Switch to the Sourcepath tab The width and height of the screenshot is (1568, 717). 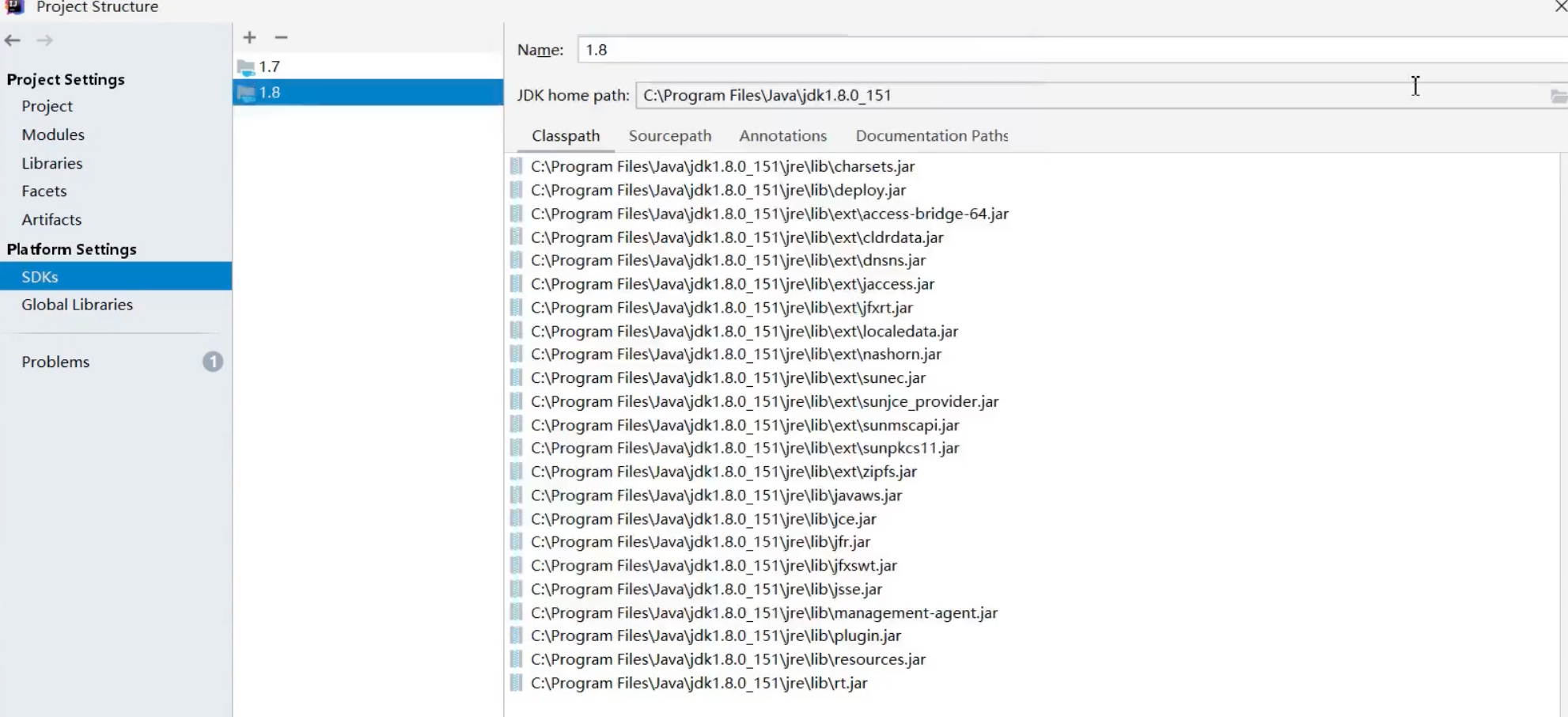[670, 136]
